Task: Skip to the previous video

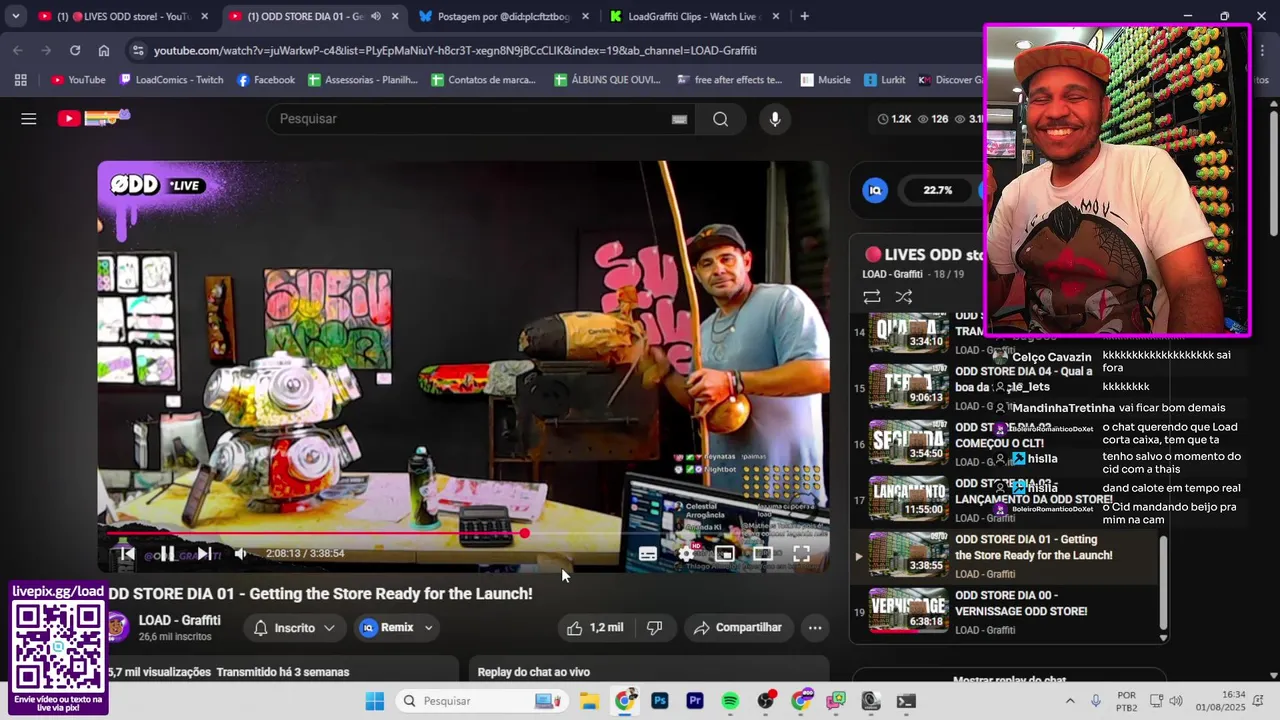Action: pos(127,553)
